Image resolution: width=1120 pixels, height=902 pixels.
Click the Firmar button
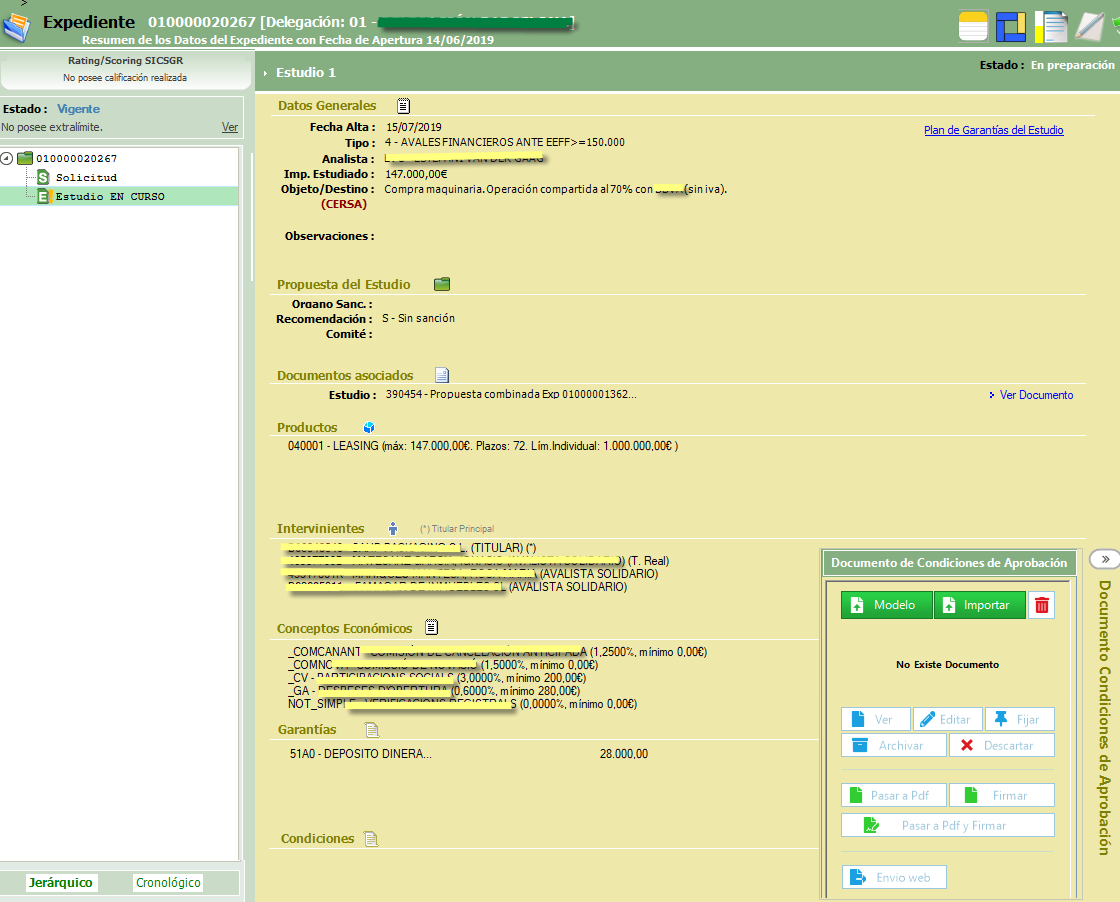[1001, 795]
